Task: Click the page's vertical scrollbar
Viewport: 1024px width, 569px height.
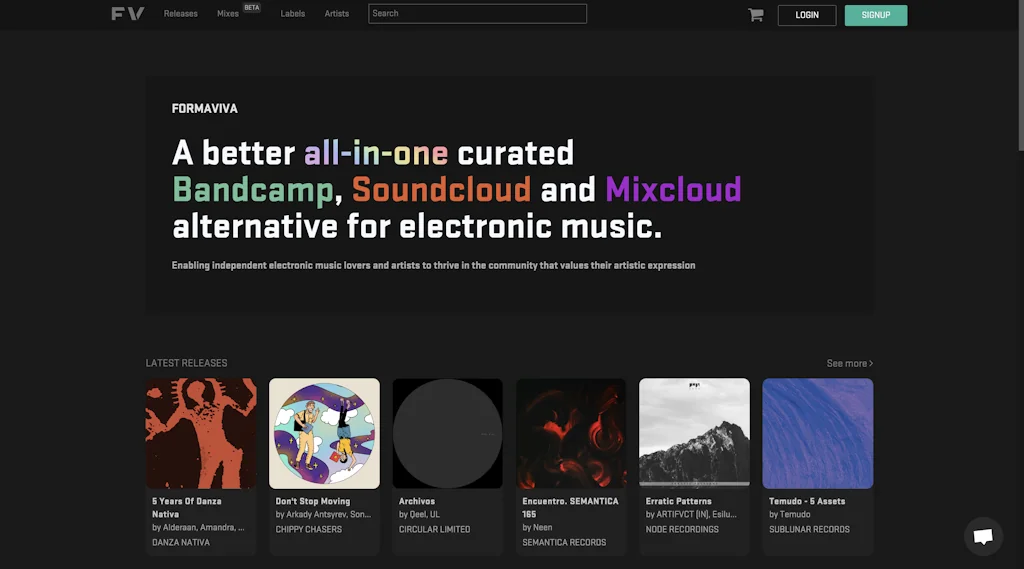Action: click(x=1019, y=80)
